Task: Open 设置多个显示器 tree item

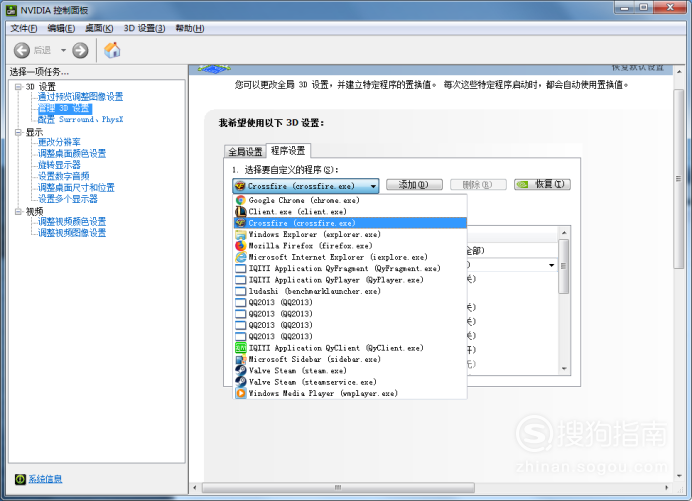Action: (68, 199)
